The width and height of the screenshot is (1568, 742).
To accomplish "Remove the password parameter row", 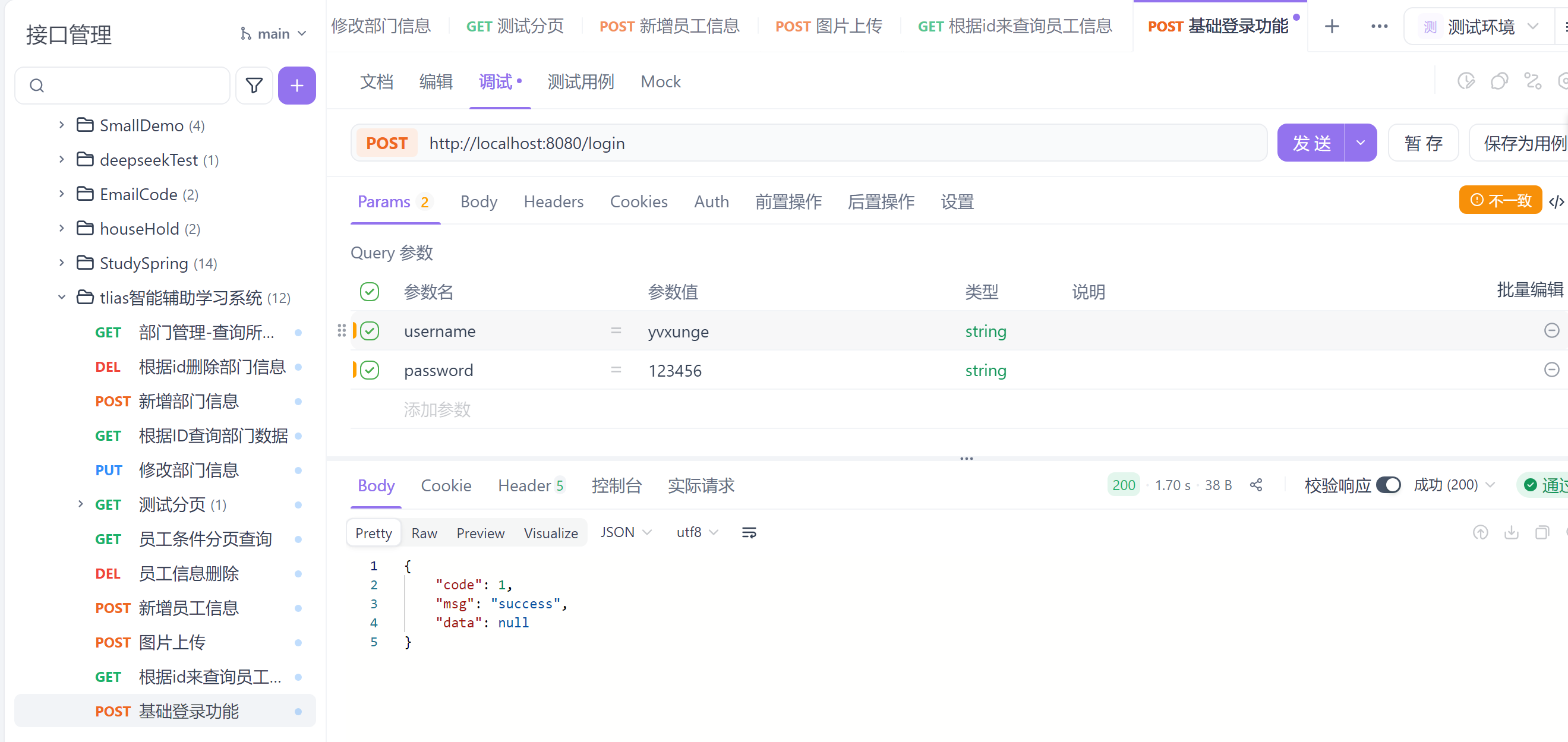I will (1551, 370).
